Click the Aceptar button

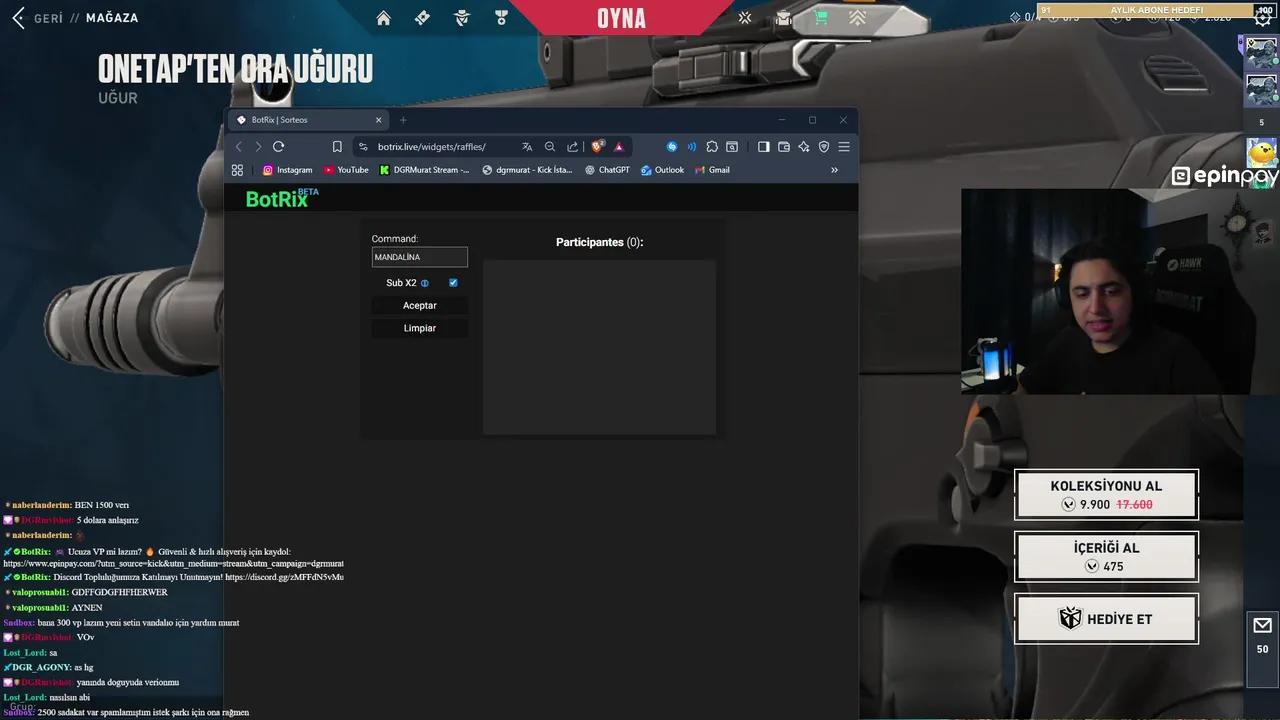[420, 305]
